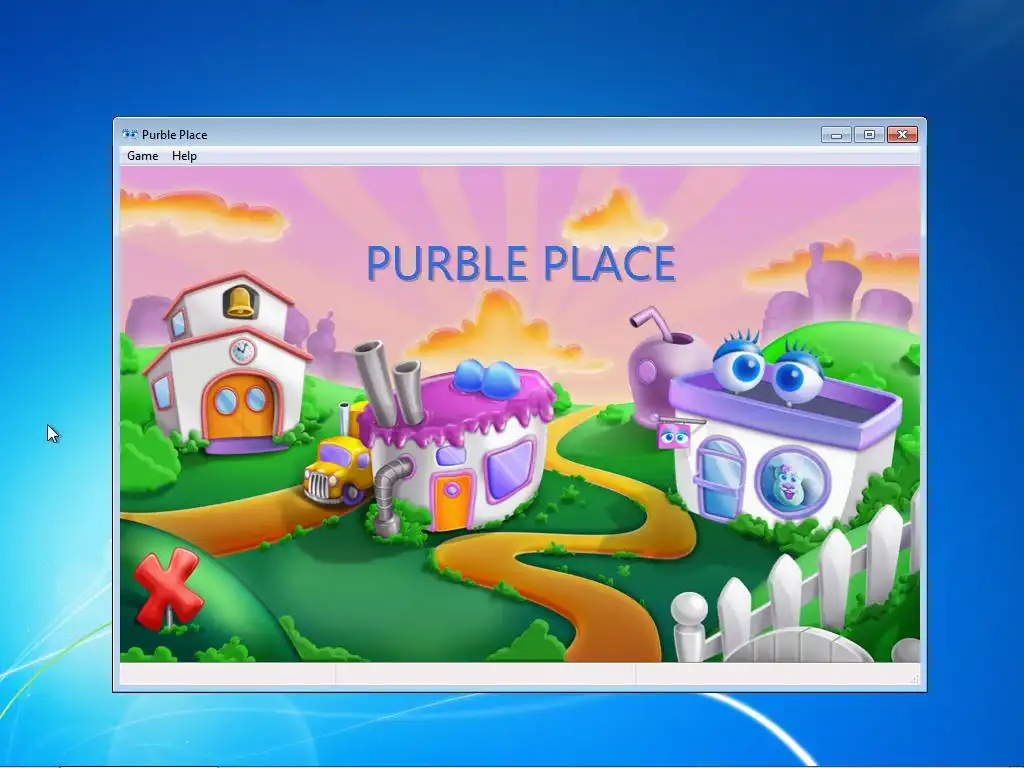
Task: Maximize the Purble Place window
Action: [869, 135]
